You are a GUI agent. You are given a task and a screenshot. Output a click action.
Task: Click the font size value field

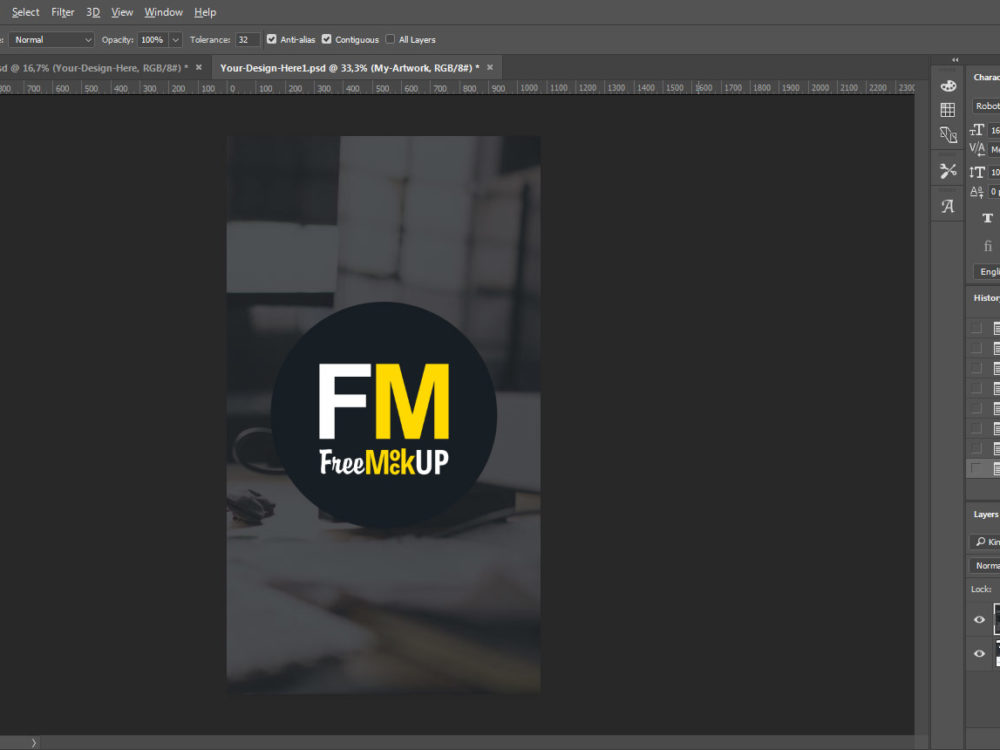(x=994, y=130)
